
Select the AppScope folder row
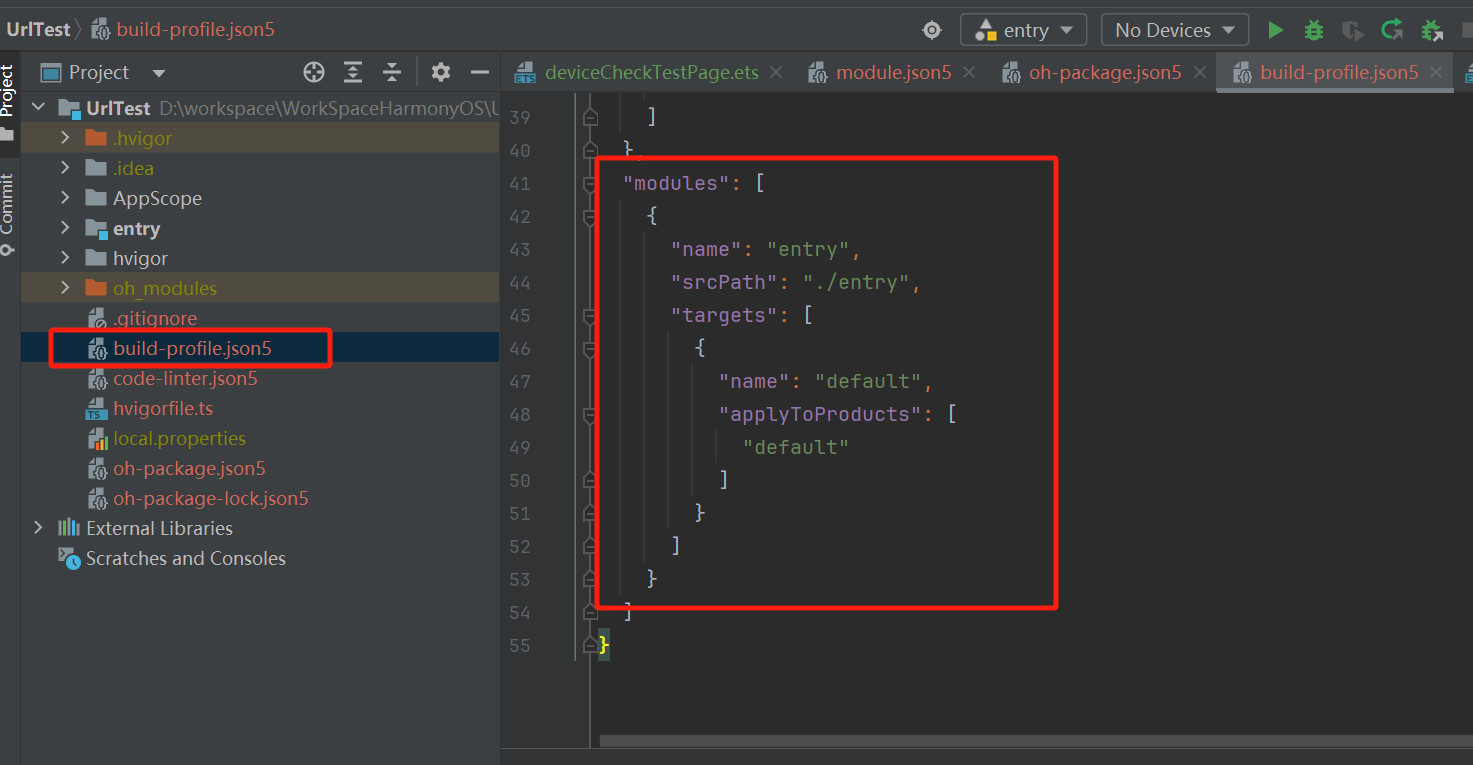[260, 198]
